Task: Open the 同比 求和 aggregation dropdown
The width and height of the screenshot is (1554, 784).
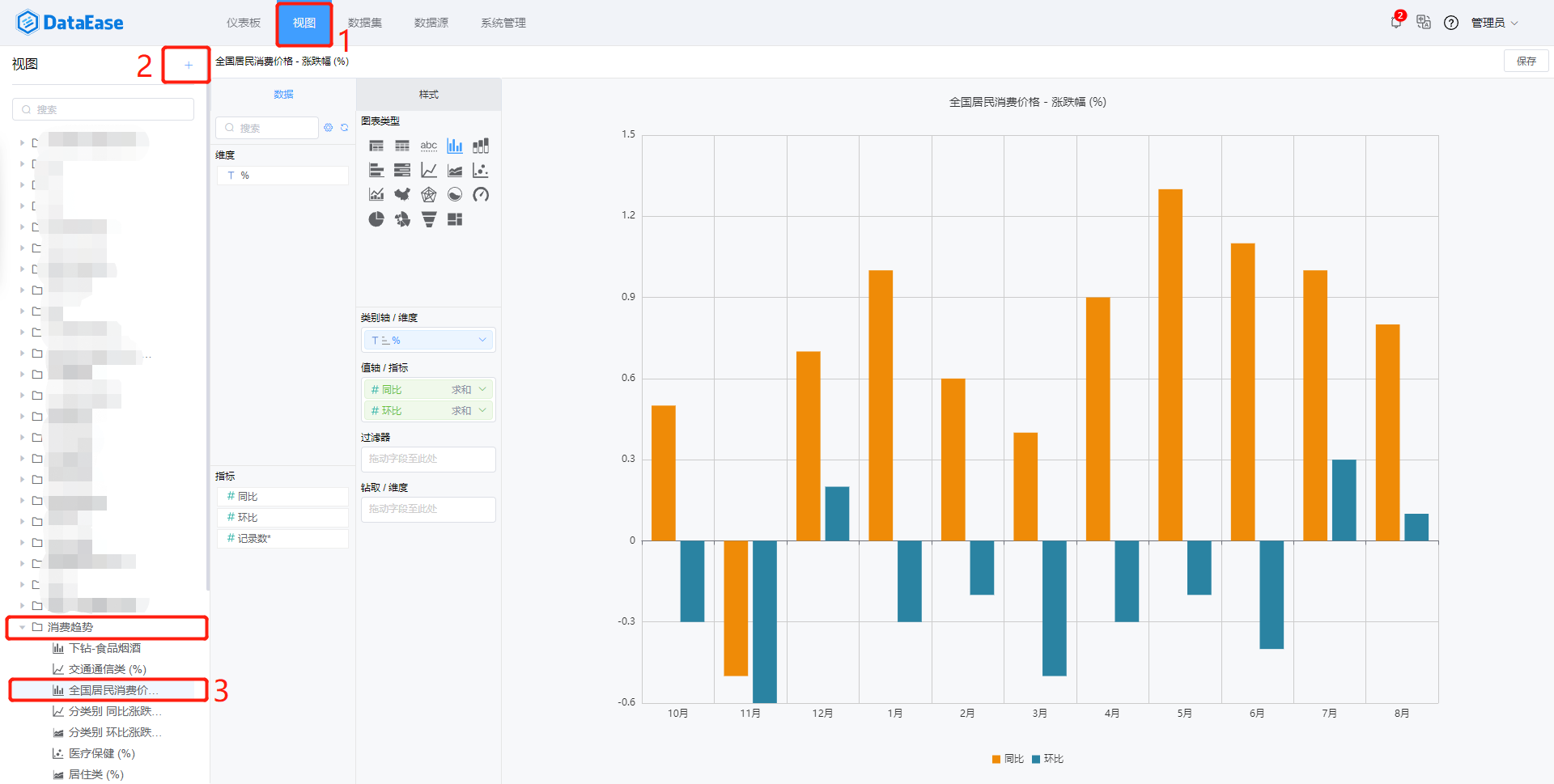Action: click(x=482, y=389)
